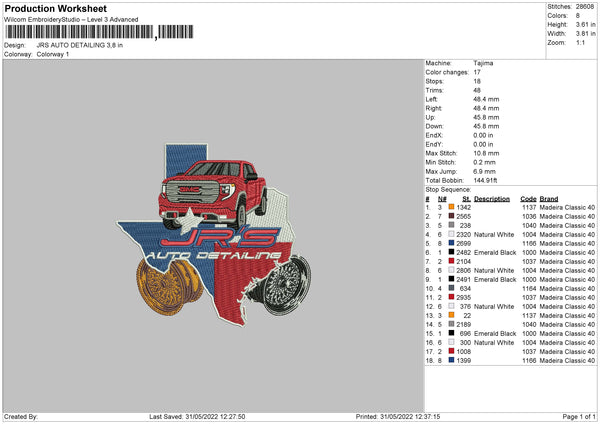Choose the gray swatch for stop 2189

pyautogui.click(x=453, y=324)
